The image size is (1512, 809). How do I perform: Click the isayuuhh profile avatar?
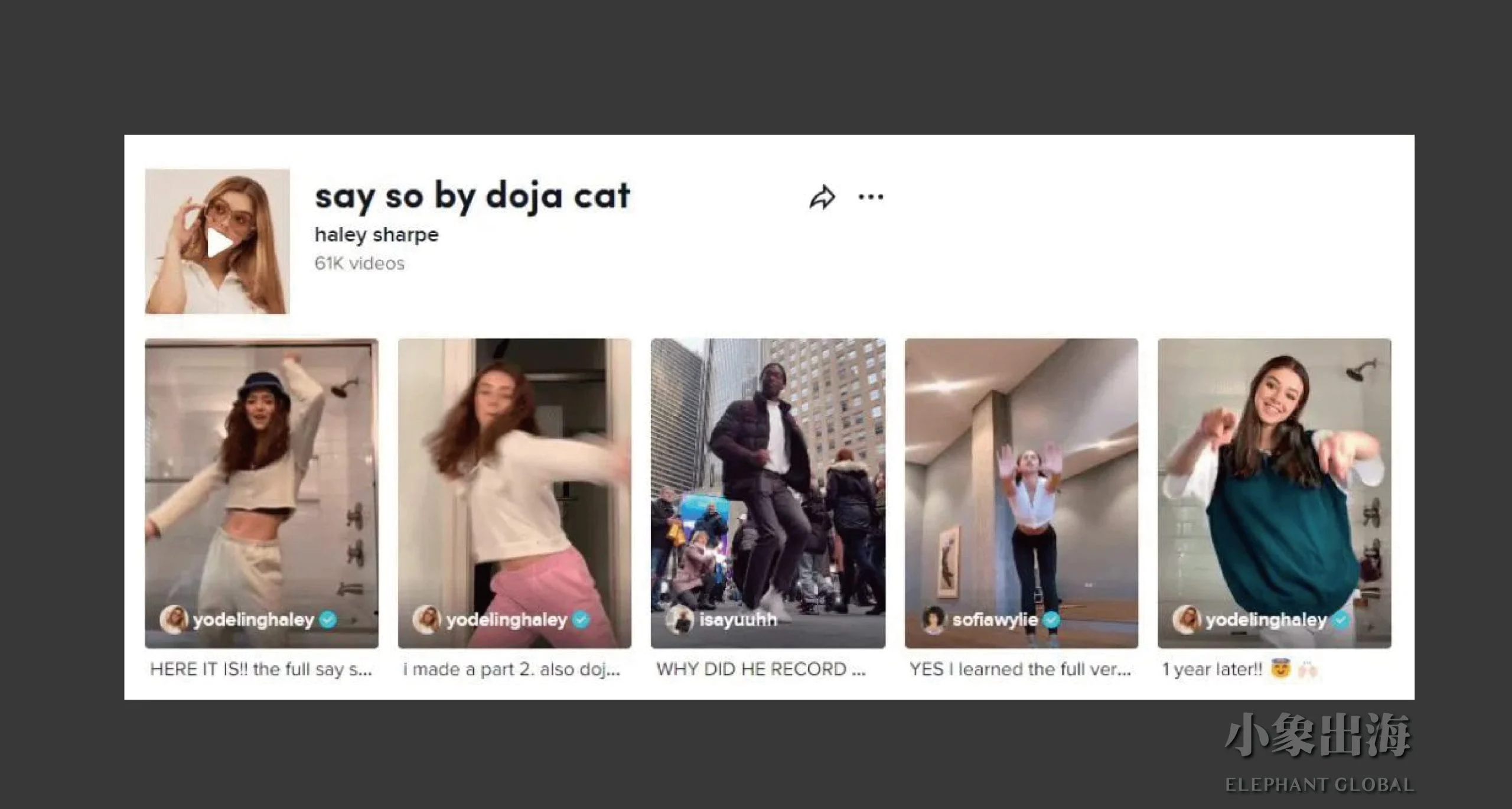tap(680, 619)
